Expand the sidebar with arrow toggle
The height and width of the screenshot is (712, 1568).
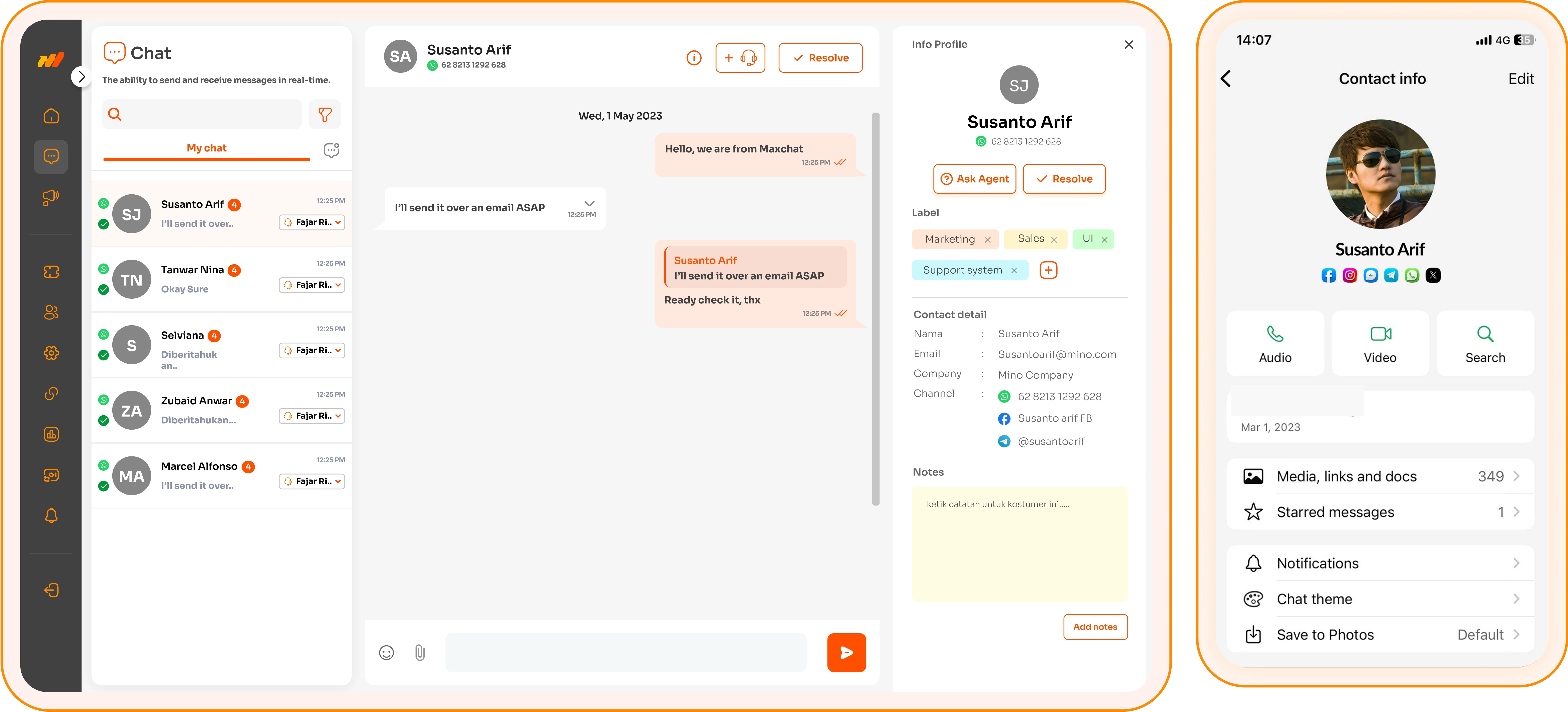click(81, 77)
